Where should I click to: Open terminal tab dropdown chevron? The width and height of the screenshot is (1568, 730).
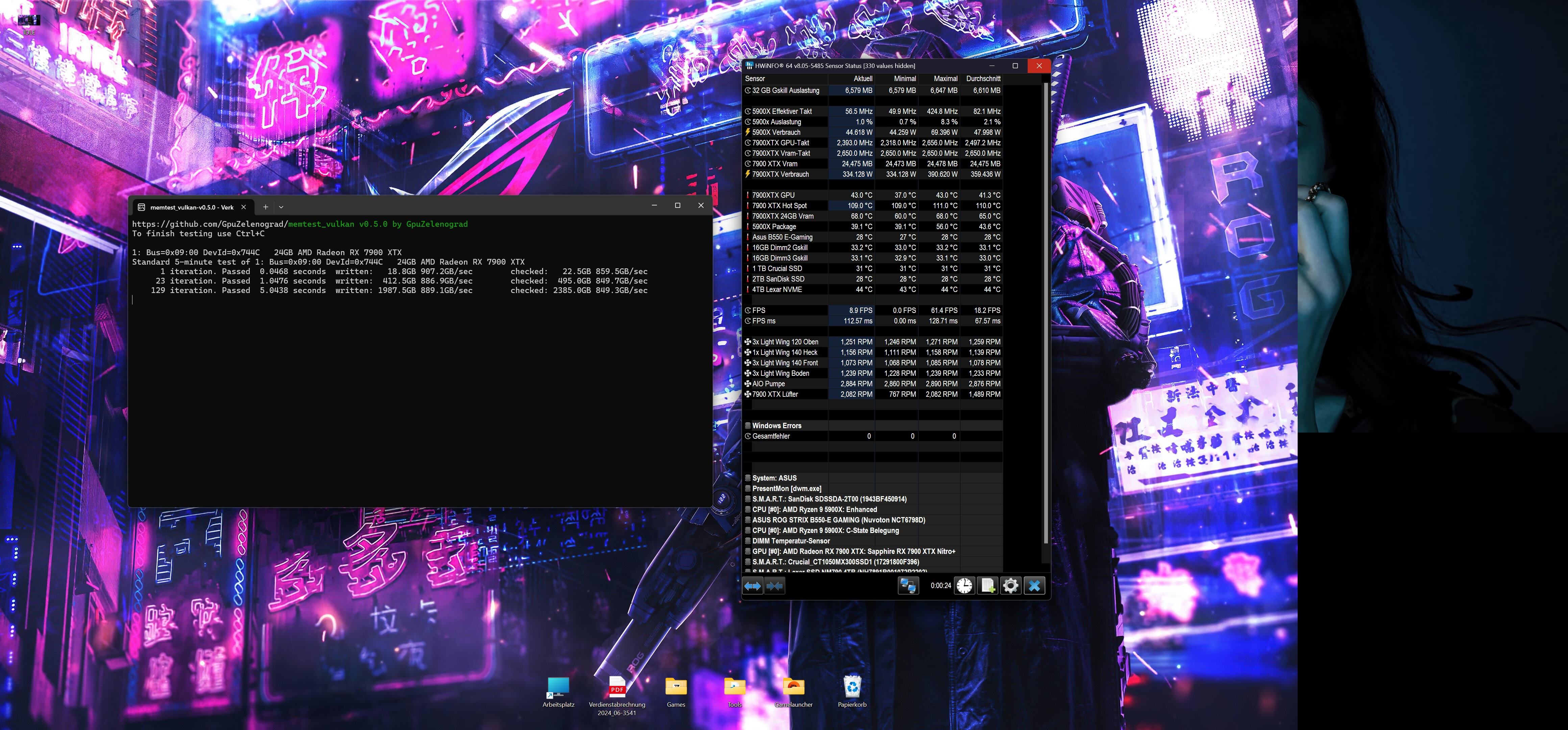(x=281, y=207)
